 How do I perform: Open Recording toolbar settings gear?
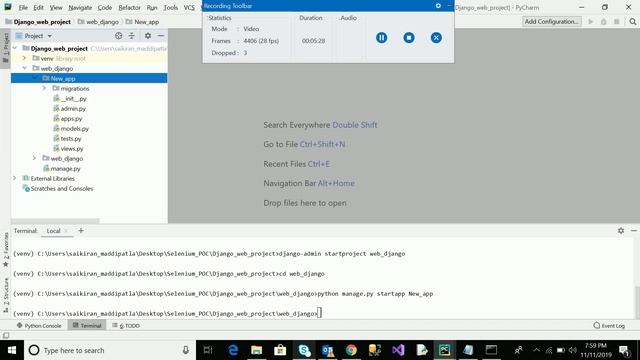[x=438, y=6]
